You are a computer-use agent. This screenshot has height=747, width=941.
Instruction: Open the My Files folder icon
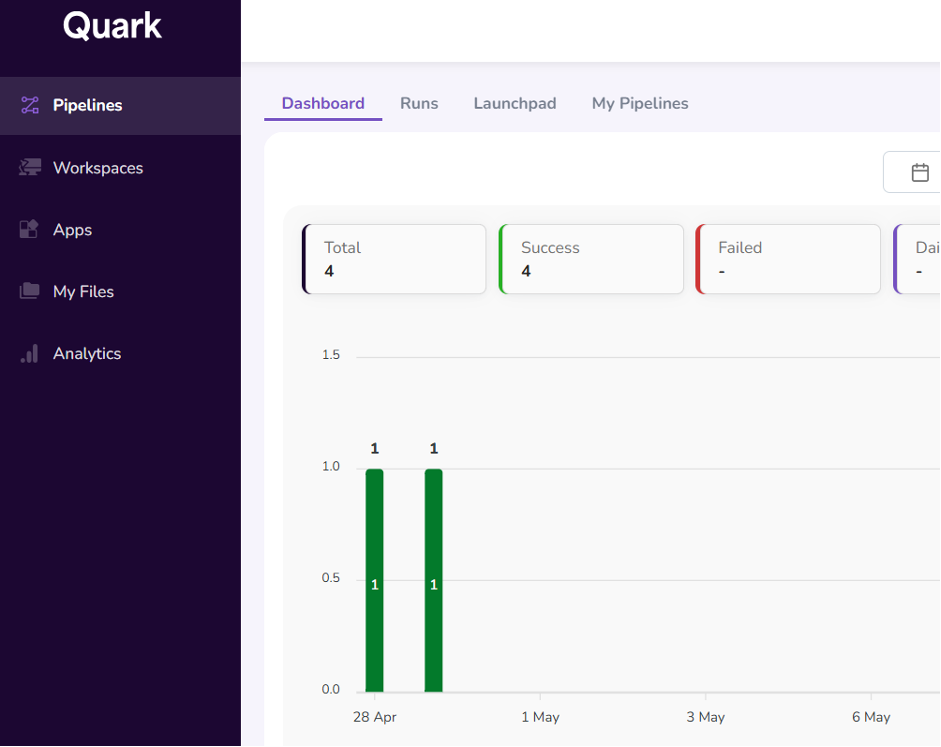tap(30, 292)
